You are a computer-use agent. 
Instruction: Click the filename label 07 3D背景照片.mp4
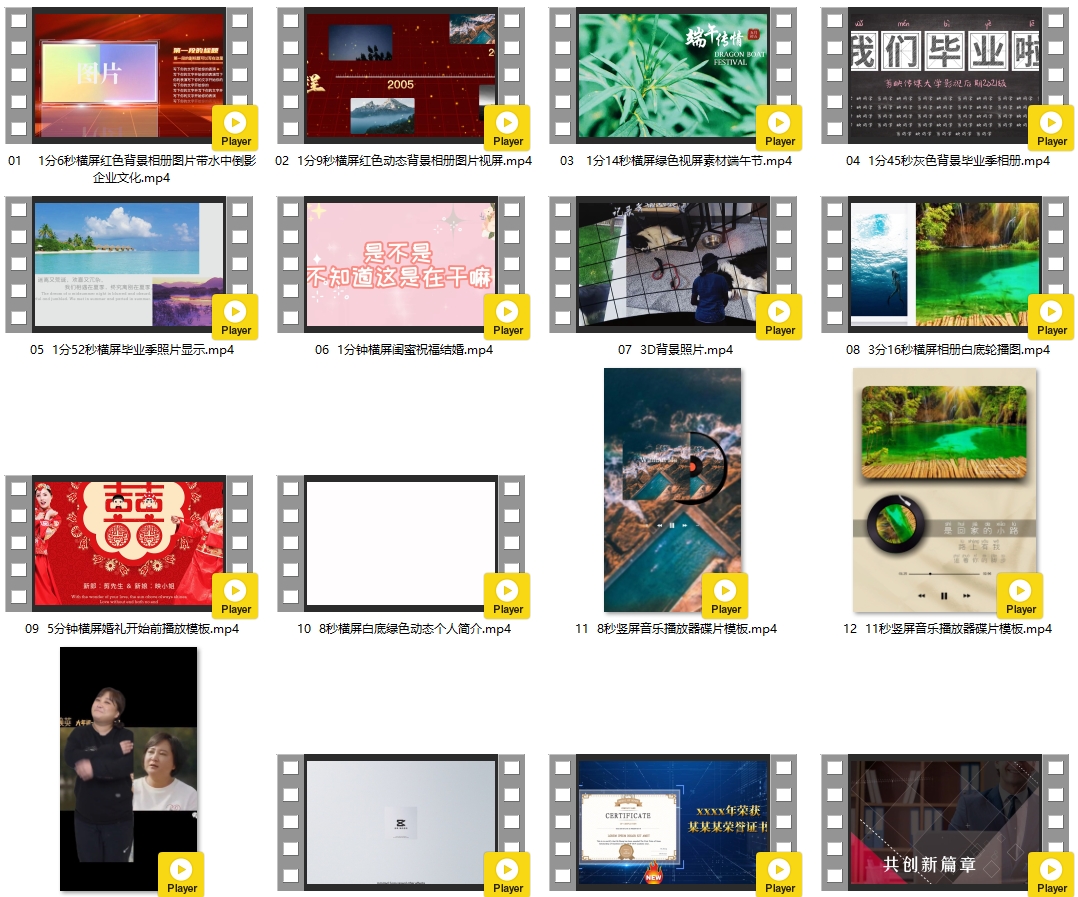675,350
